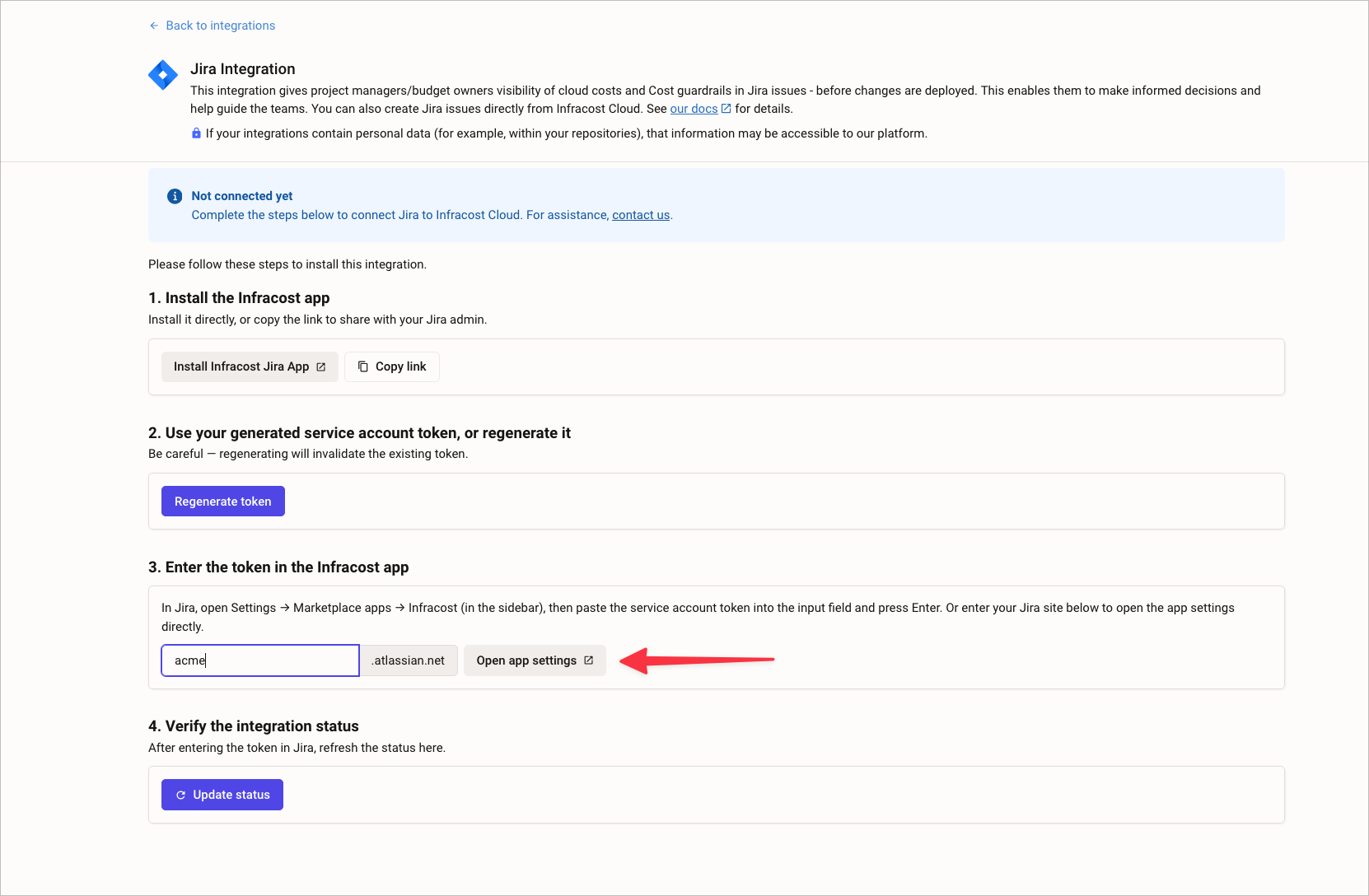The width and height of the screenshot is (1369, 896).
Task: Click the back arrow icon
Action: (154, 26)
